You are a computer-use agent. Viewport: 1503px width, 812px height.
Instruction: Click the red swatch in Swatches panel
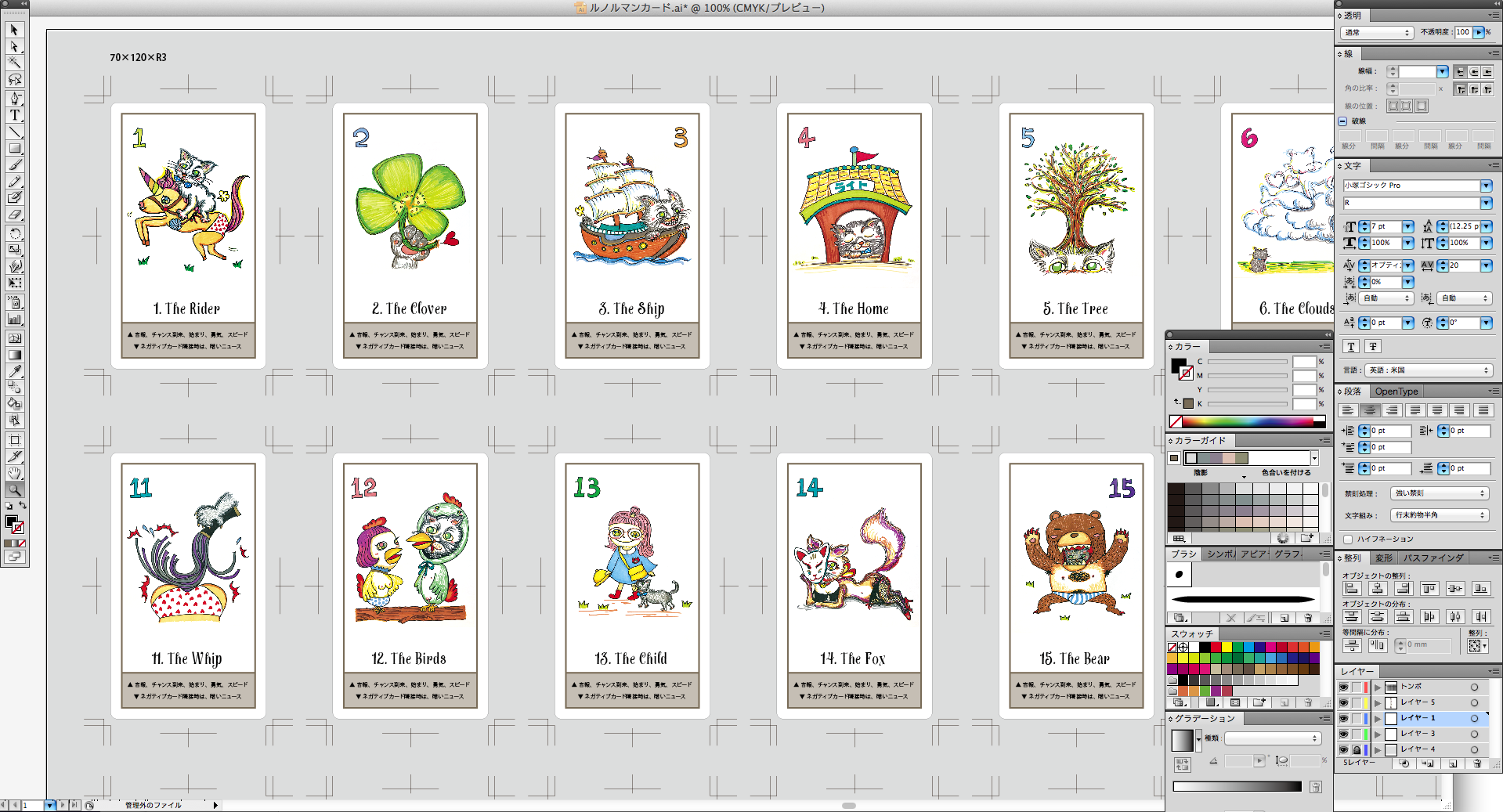1216,648
